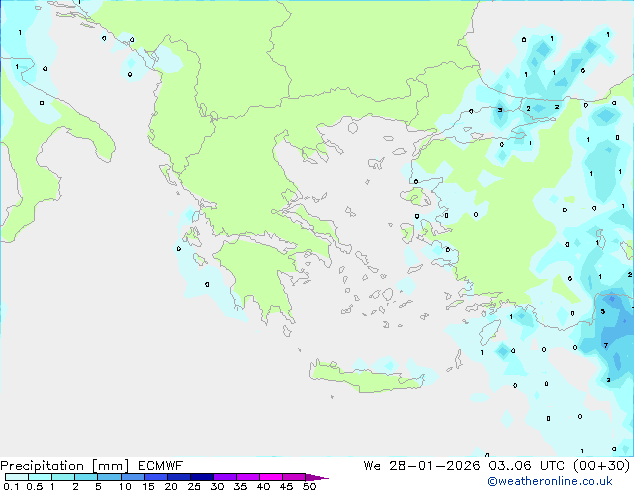Pick the 45–50 mm legend swatch

point(294,477)
